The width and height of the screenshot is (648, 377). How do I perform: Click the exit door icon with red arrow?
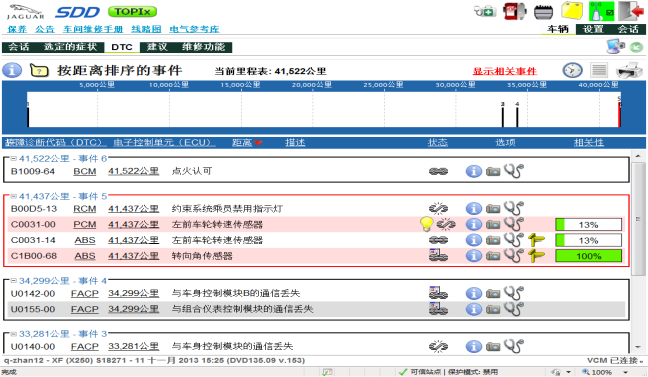631,11
